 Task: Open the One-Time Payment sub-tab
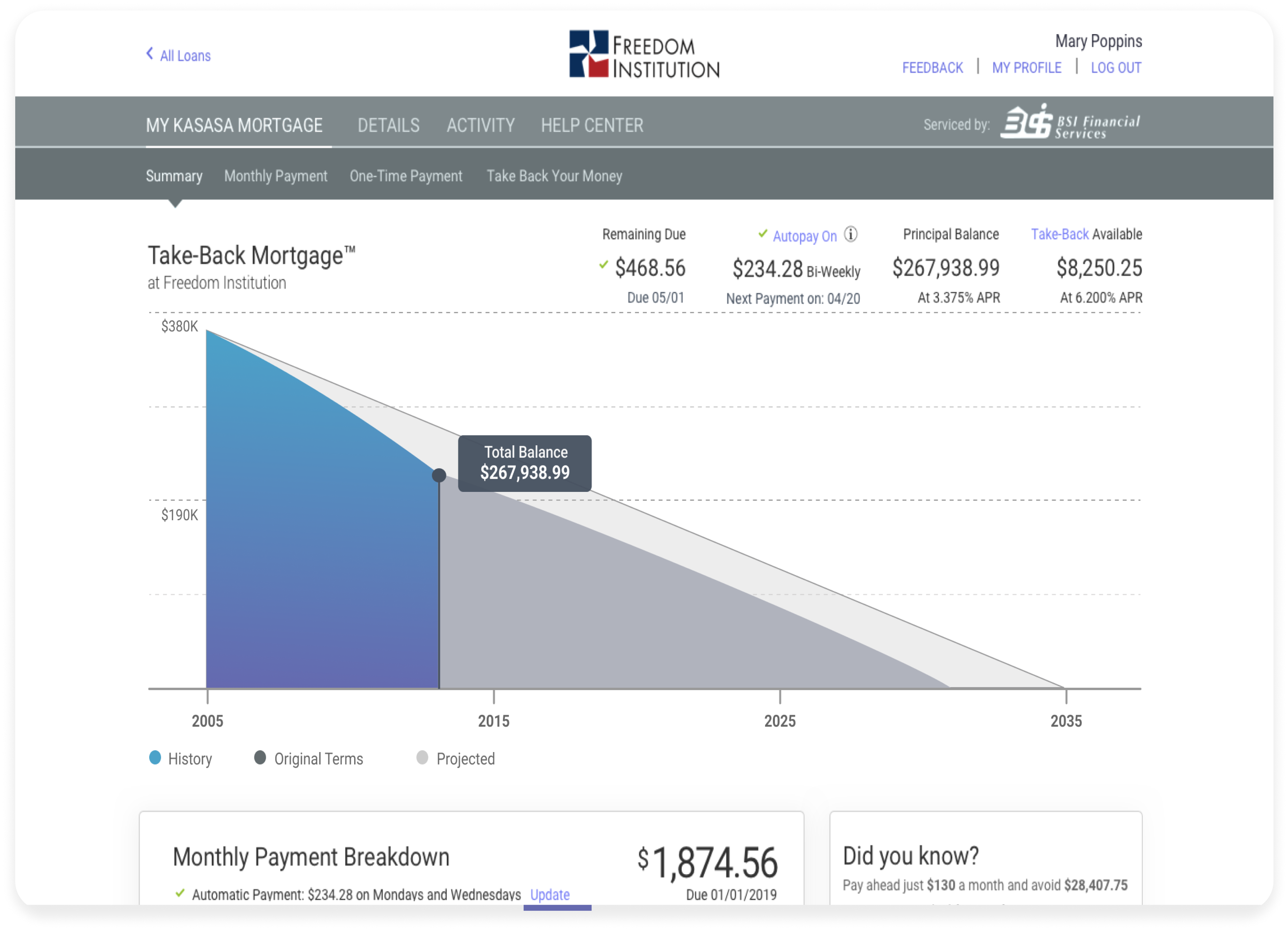(x=406, y=176)
